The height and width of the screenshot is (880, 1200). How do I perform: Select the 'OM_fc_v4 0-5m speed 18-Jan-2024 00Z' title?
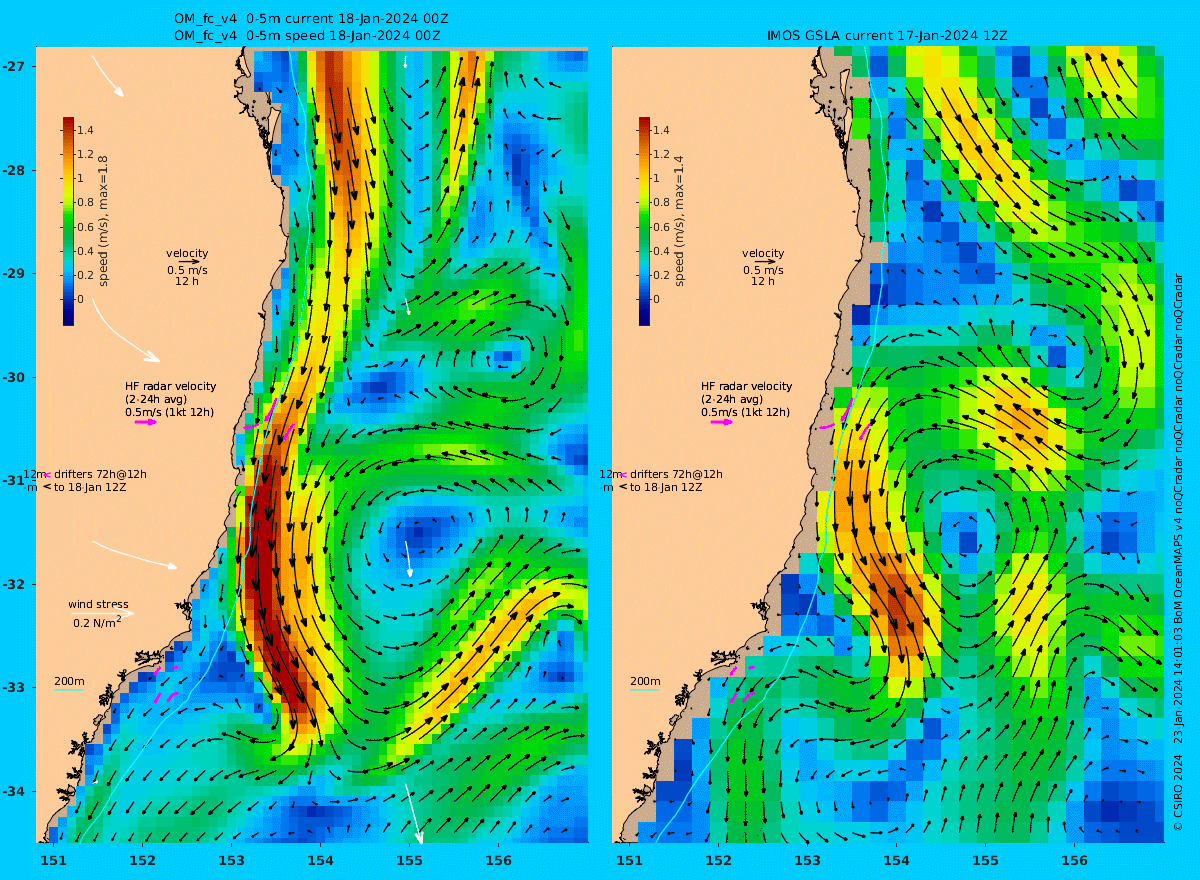[307, 35]
